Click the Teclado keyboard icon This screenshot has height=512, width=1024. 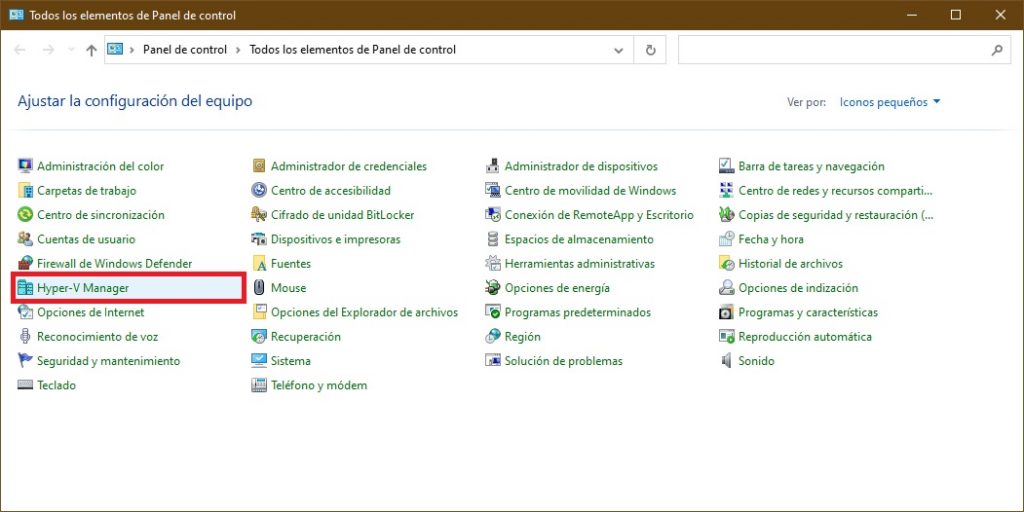pos(25,385)
